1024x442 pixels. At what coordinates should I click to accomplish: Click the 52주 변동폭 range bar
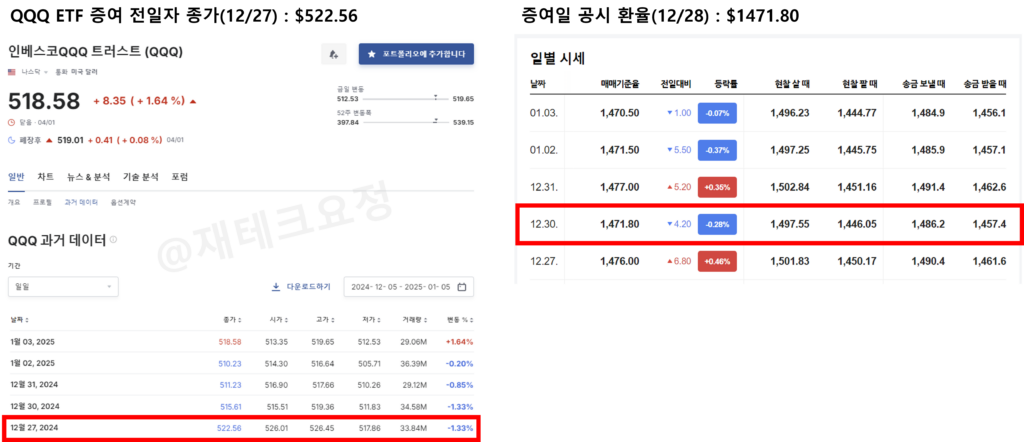tap(405, 122)
